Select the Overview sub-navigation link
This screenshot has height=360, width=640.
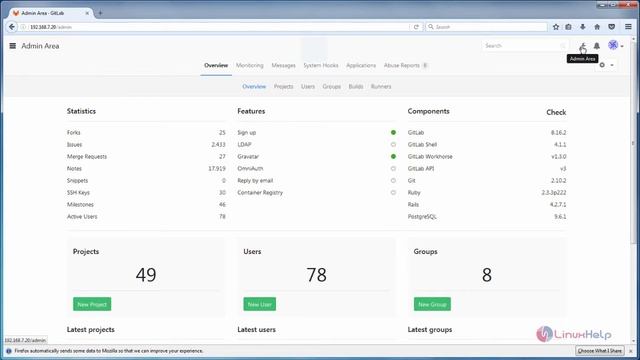coord(254,87)
